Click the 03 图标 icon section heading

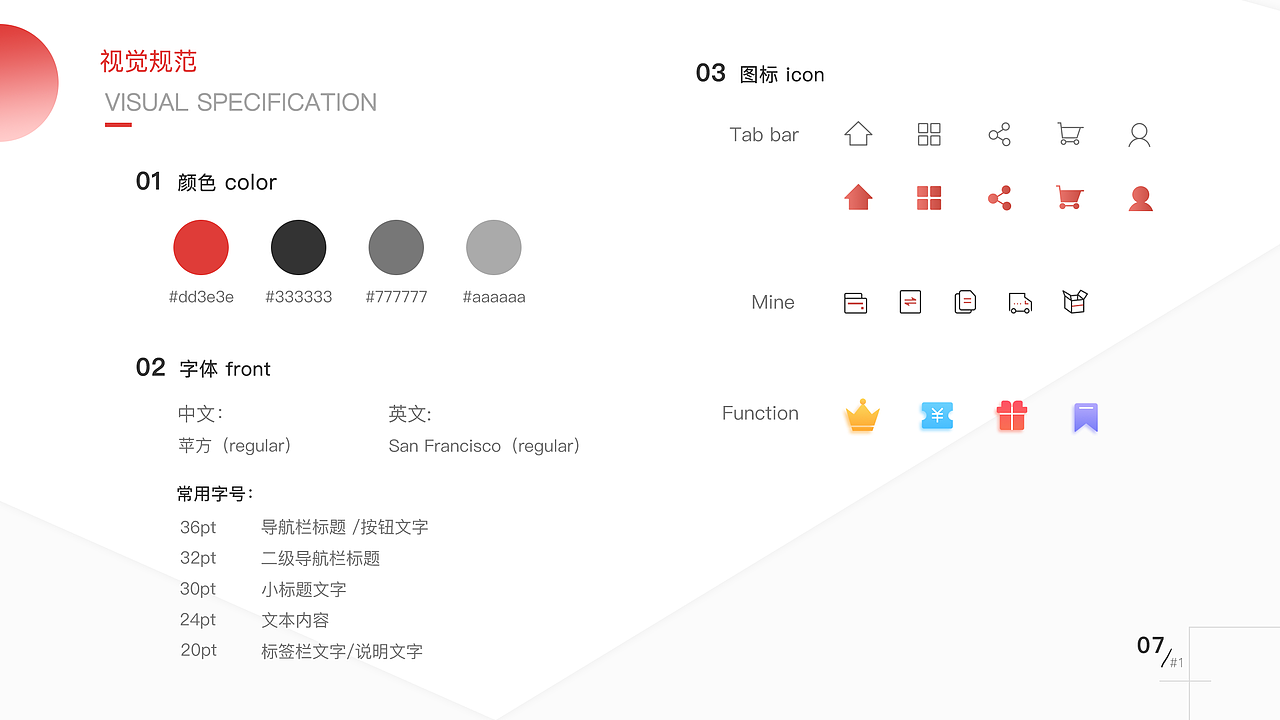click(x=760, y=74)
